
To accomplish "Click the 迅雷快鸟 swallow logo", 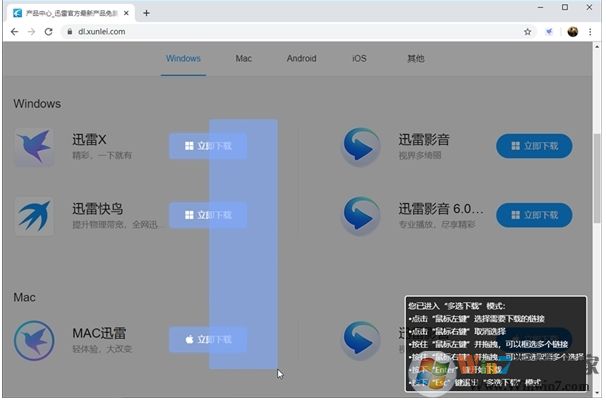I will [34, 216].
